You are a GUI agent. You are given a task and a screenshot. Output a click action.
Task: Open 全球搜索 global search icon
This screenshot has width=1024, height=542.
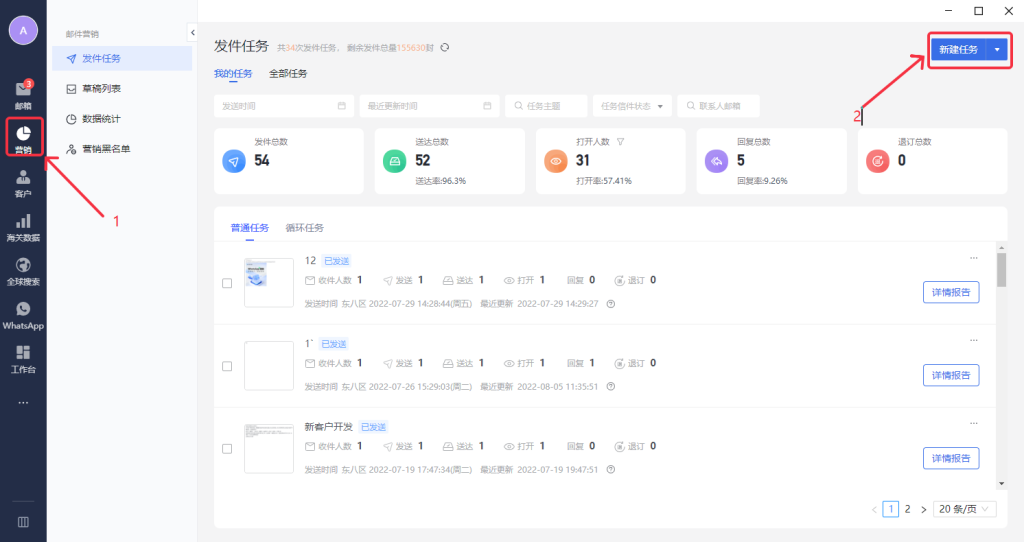pyautogui.click(x=23, y=271)
